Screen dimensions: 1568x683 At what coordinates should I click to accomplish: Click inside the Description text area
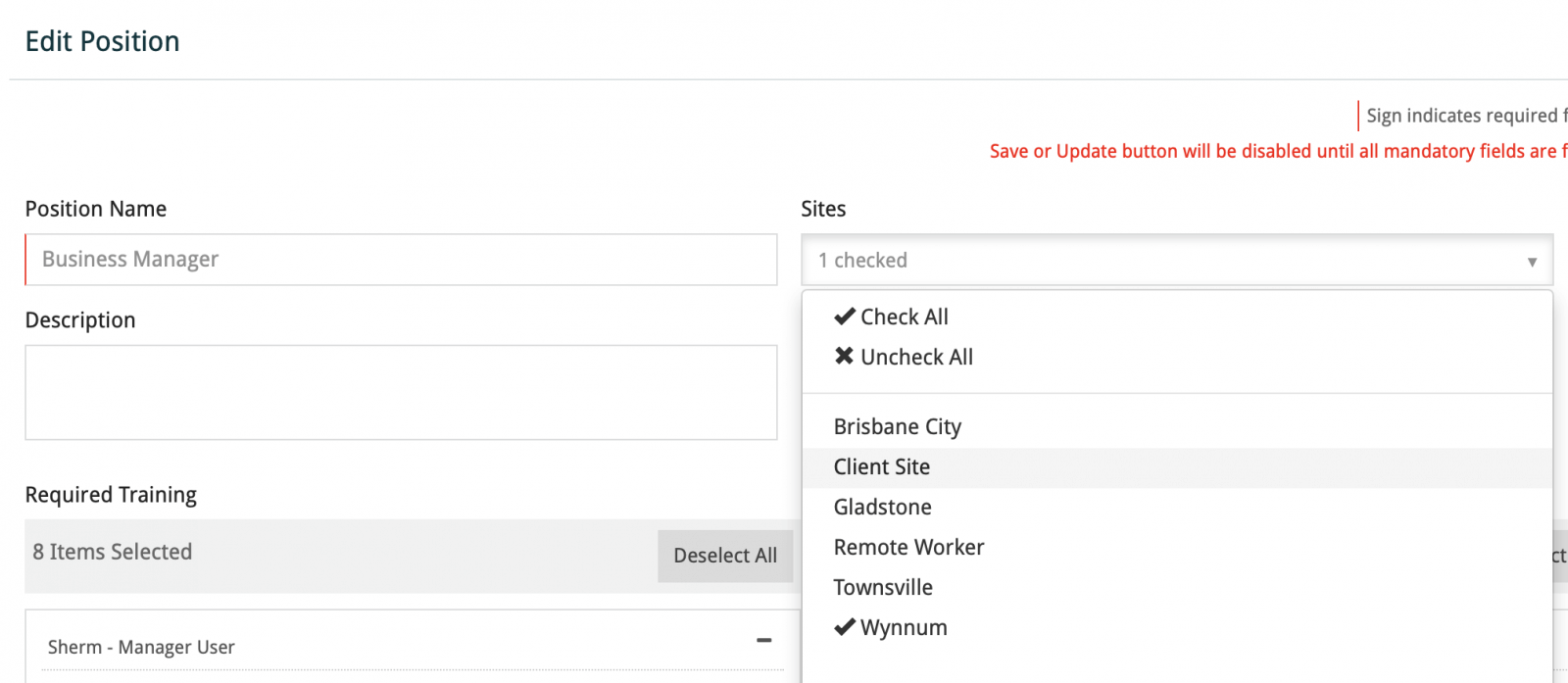click(x=402, y=392)
